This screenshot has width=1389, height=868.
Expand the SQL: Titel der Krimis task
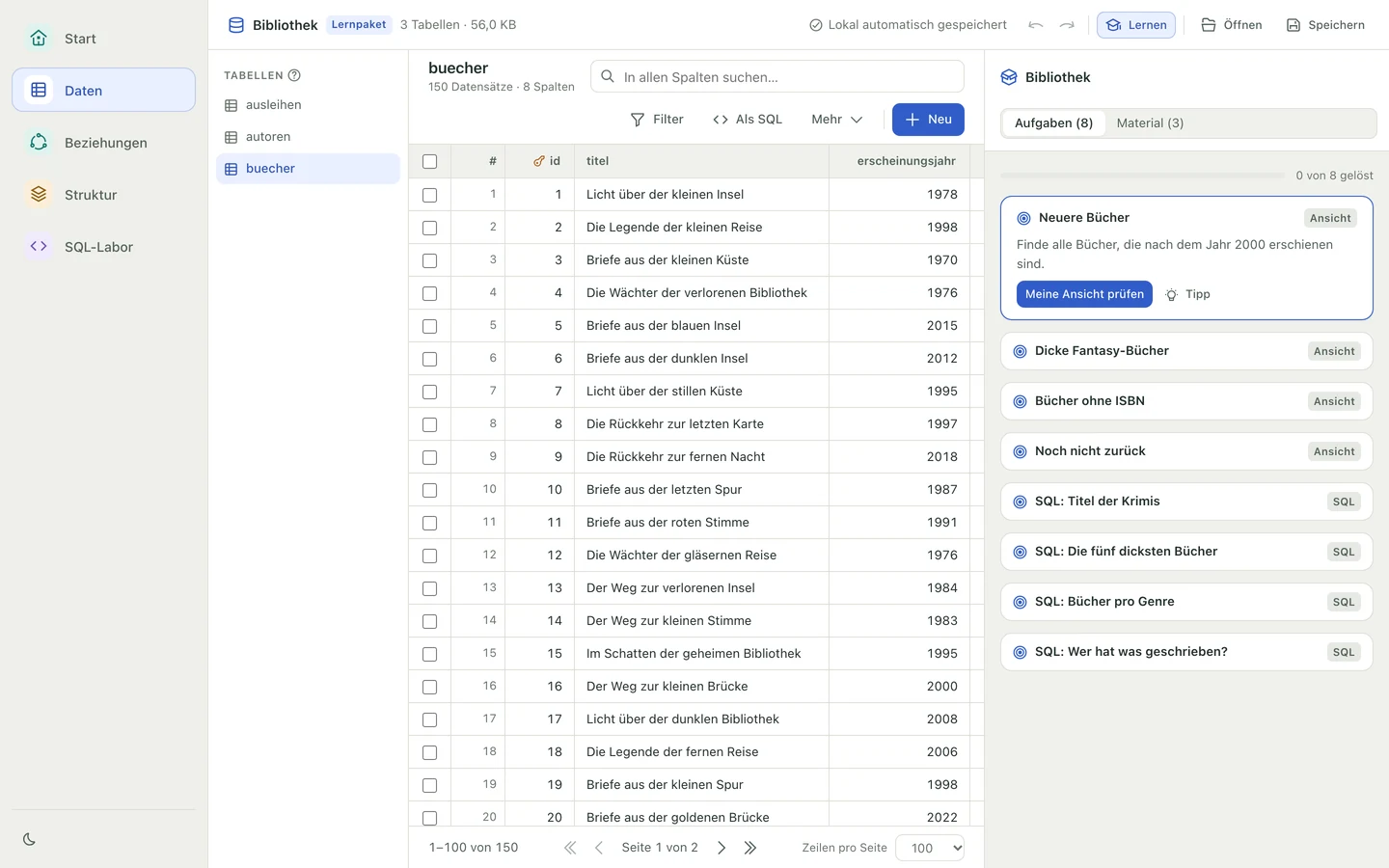[x=1186, y=502]
